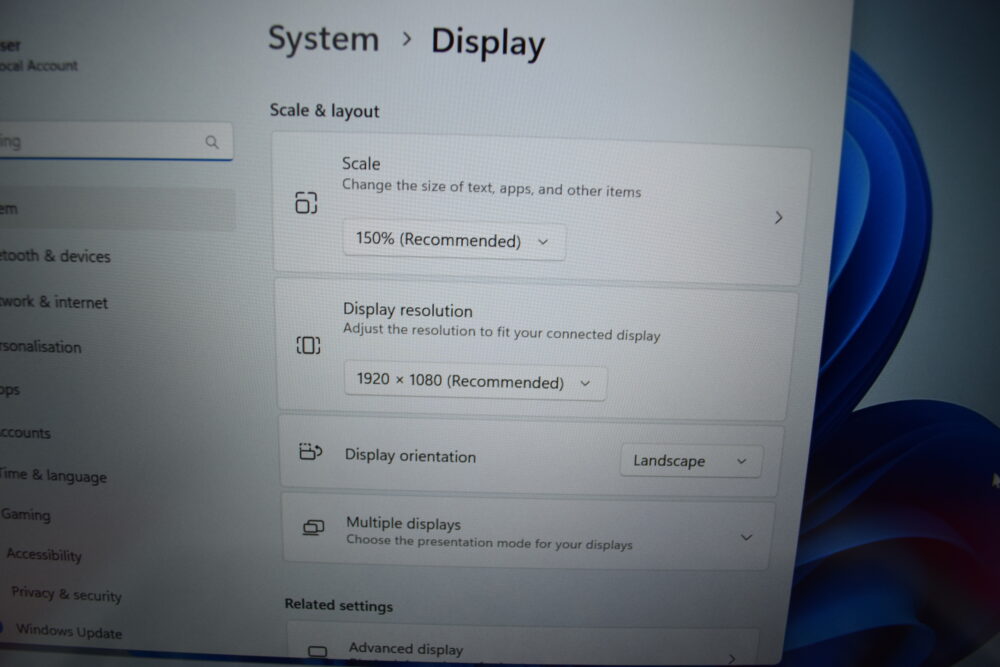The height and width of the screenshot is (667, 1000).
Task: Expand the Multiple displays section chevron
Action: click(x=746, y=538)
